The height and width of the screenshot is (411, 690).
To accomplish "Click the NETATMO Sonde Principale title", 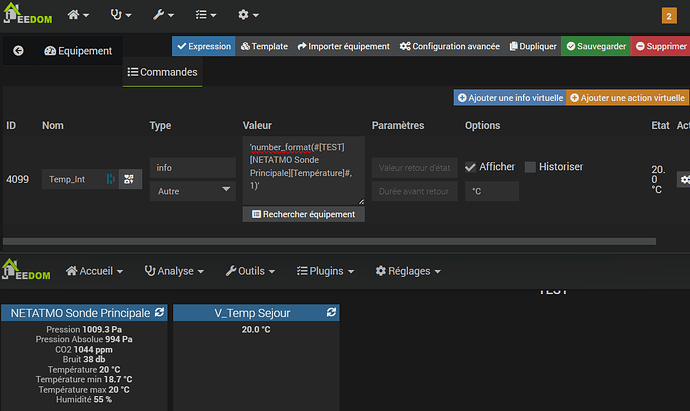I will [81, 313].
